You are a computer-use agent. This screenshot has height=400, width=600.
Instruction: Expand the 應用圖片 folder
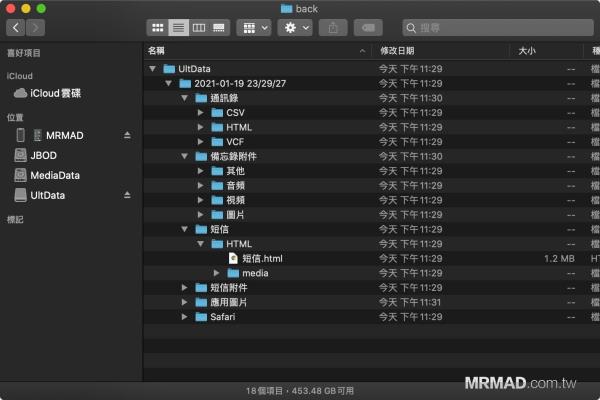pos(184,302)
